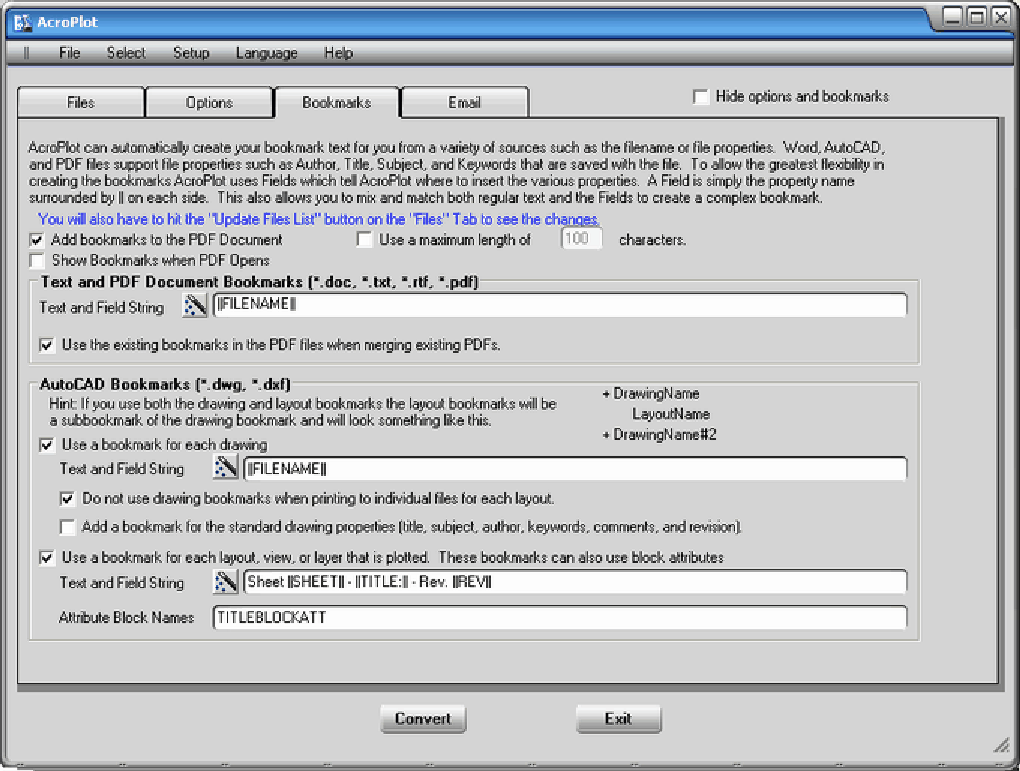
Task: Click the '+ DrawingName#2' example text
Action: click(659, 435)
